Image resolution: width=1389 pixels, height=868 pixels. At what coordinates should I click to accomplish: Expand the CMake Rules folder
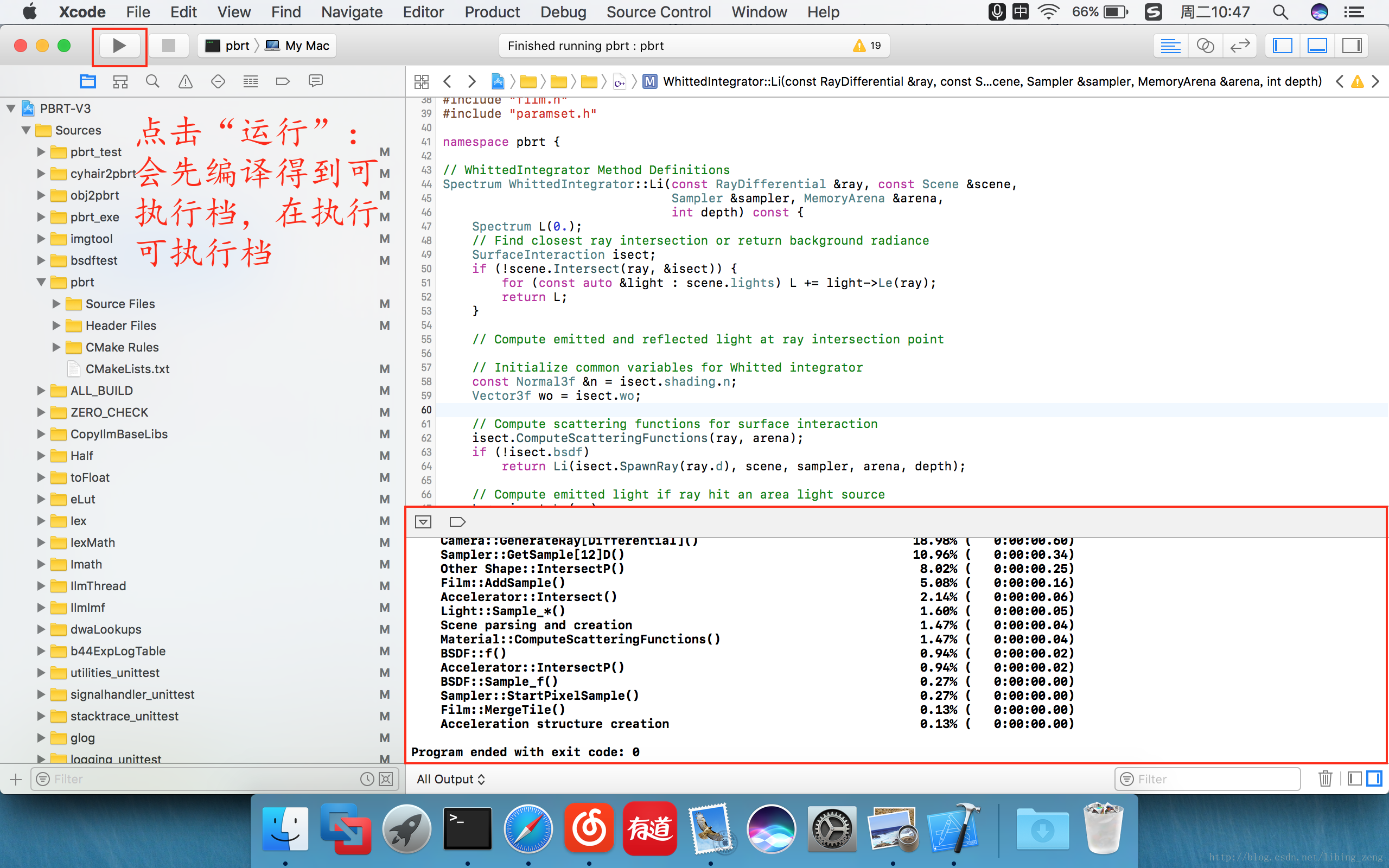point(56,347)
